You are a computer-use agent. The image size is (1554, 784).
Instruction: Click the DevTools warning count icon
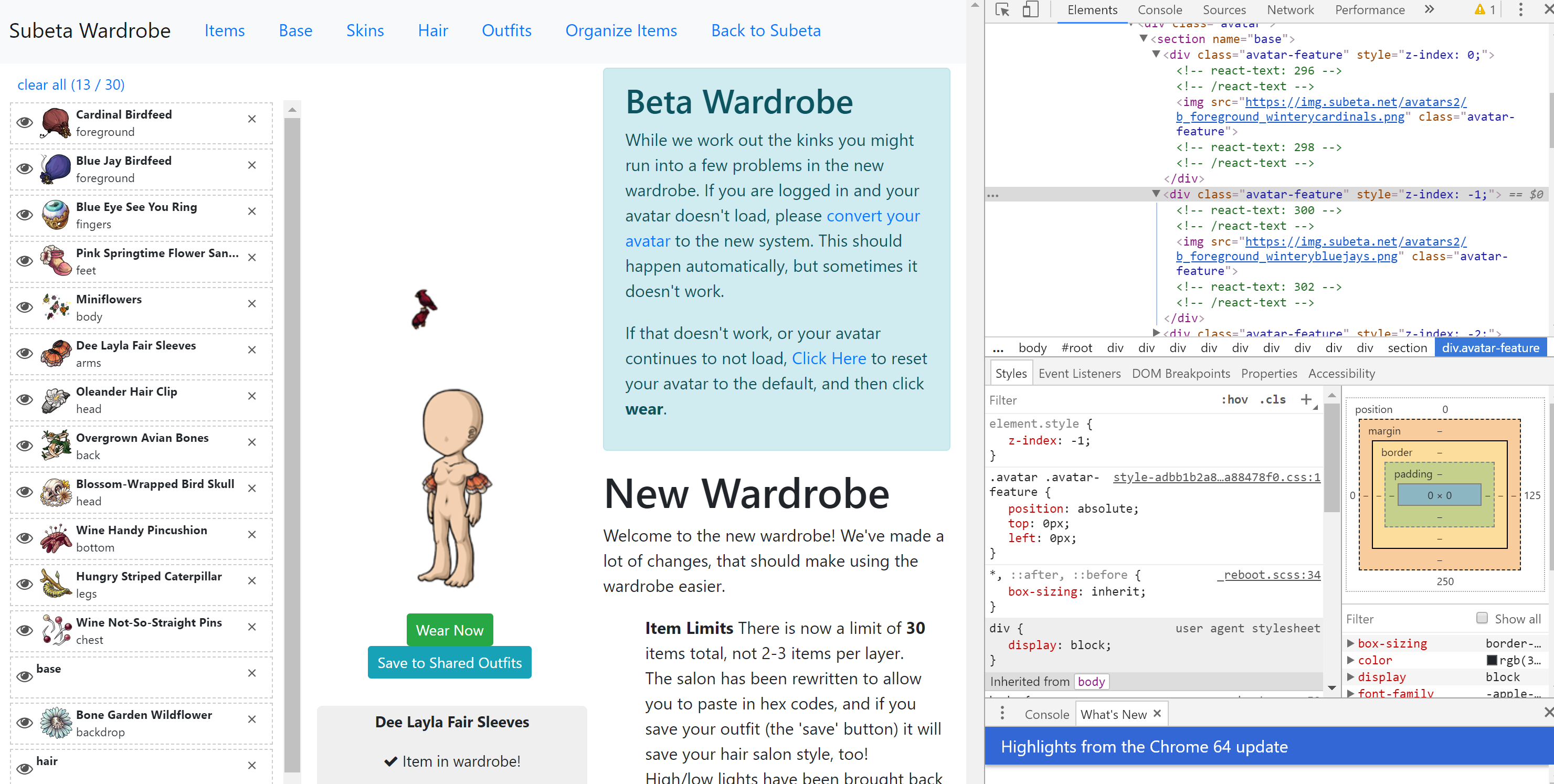[x=1485, y=9]
